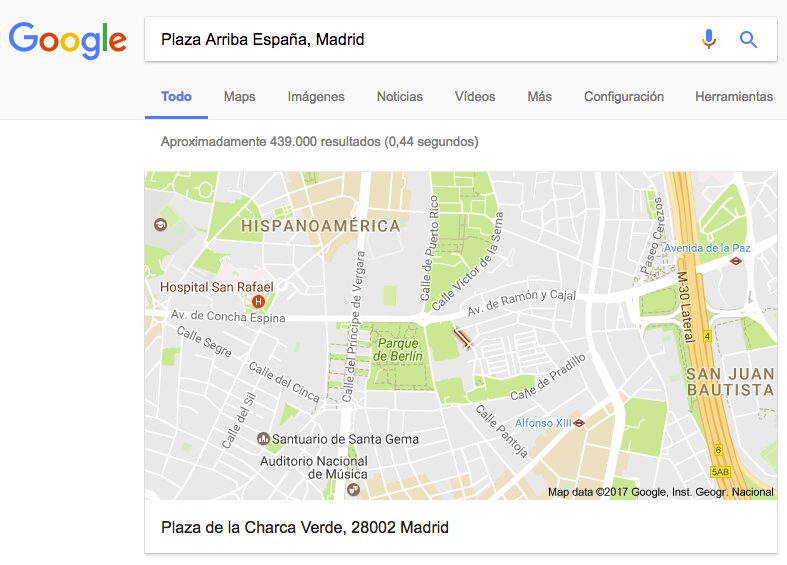Click the university marker near Hispanoamérica

pyautogui.click(x=160, y=224)
